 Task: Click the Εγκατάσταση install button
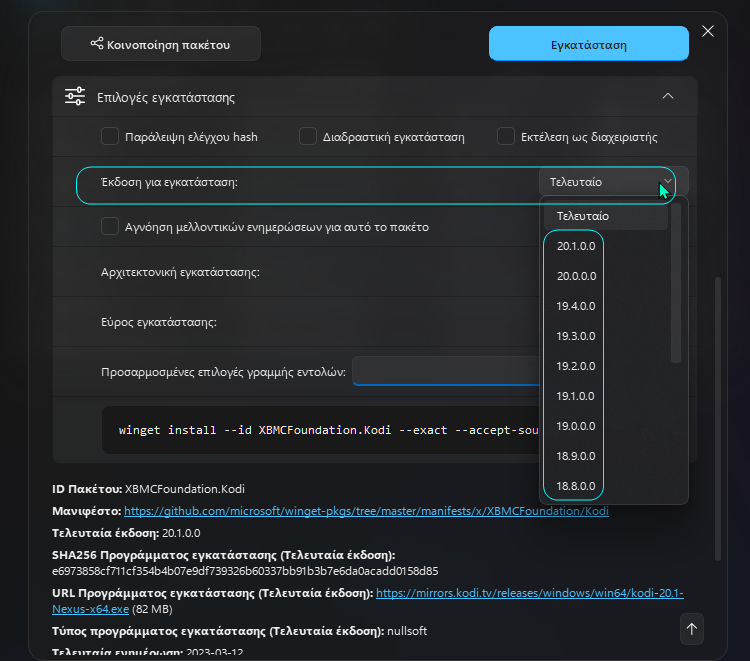588,44
